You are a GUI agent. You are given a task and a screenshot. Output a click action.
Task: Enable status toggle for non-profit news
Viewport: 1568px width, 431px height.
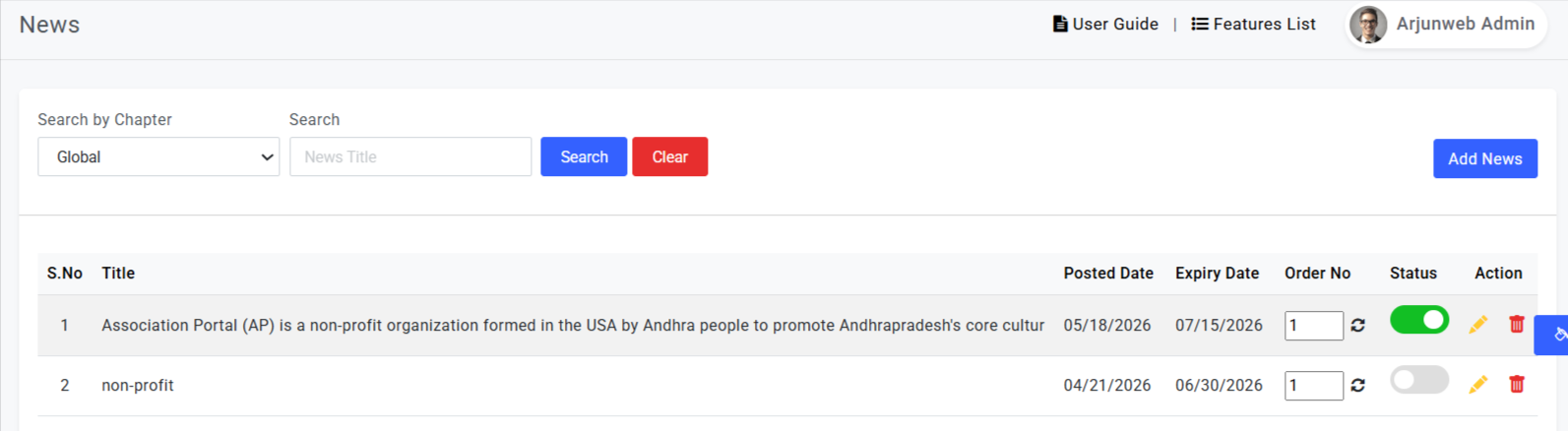[x=1419, y=380]
